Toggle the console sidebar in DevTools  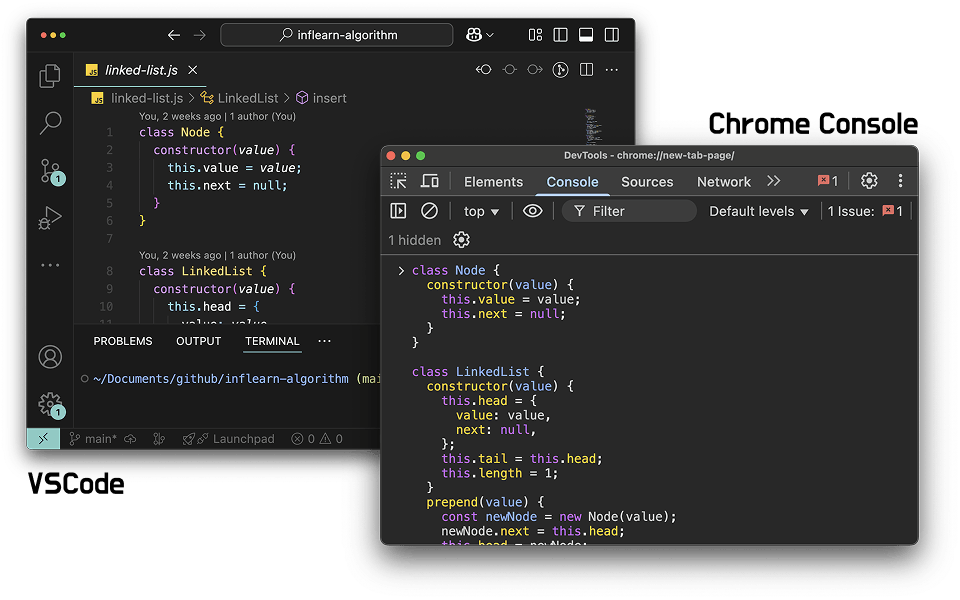[399, 211]
